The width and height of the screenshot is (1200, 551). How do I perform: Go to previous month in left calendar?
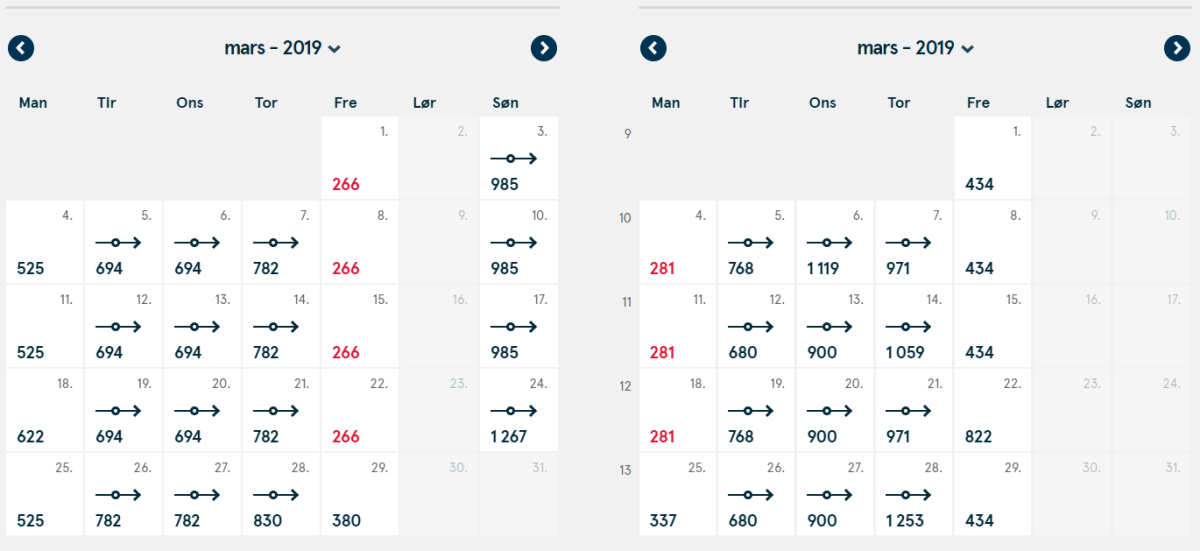click(x=21, y=48)
